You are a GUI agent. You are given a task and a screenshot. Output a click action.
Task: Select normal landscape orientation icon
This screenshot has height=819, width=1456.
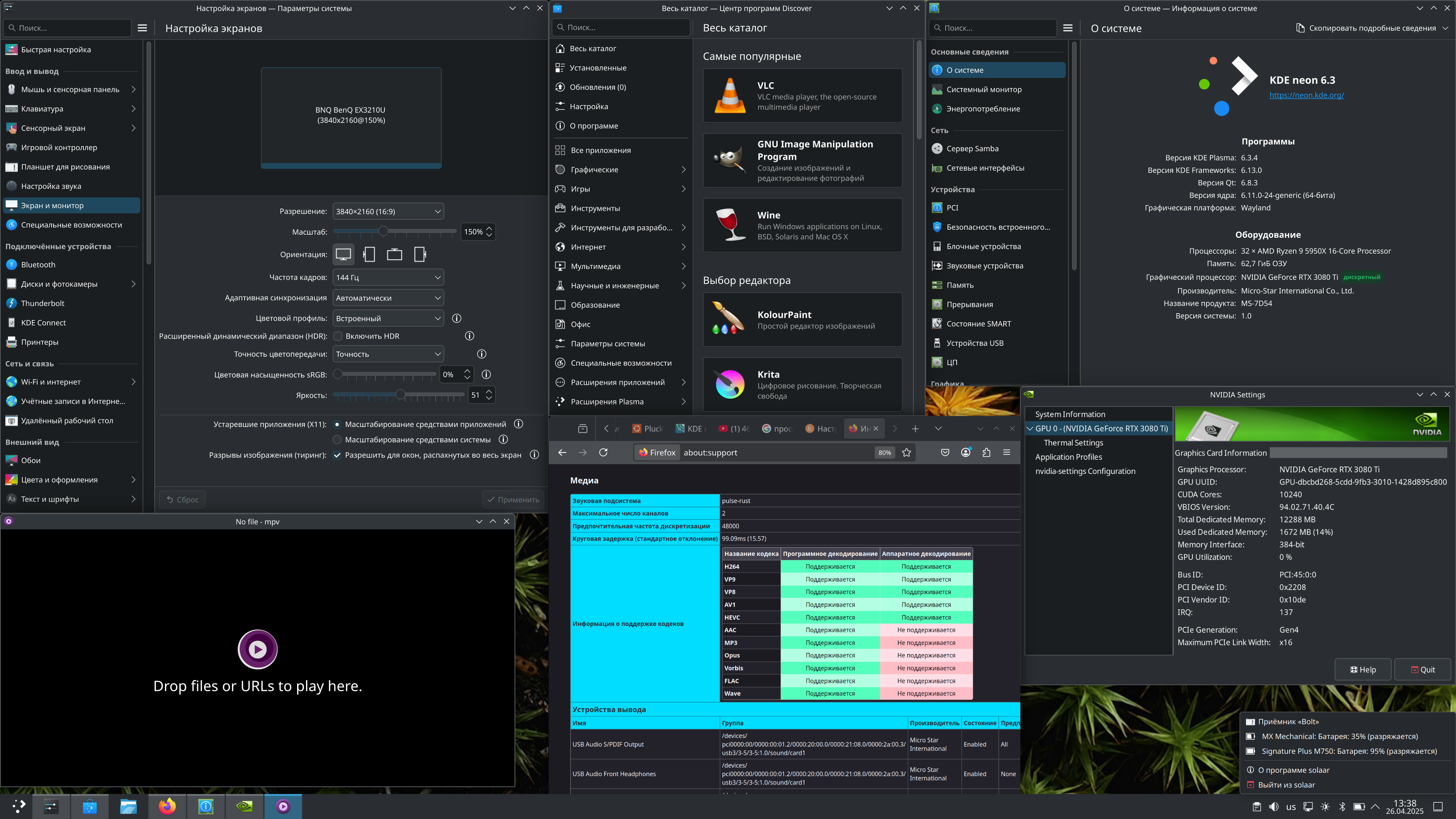pyautogui.click(x=343, y=254)
